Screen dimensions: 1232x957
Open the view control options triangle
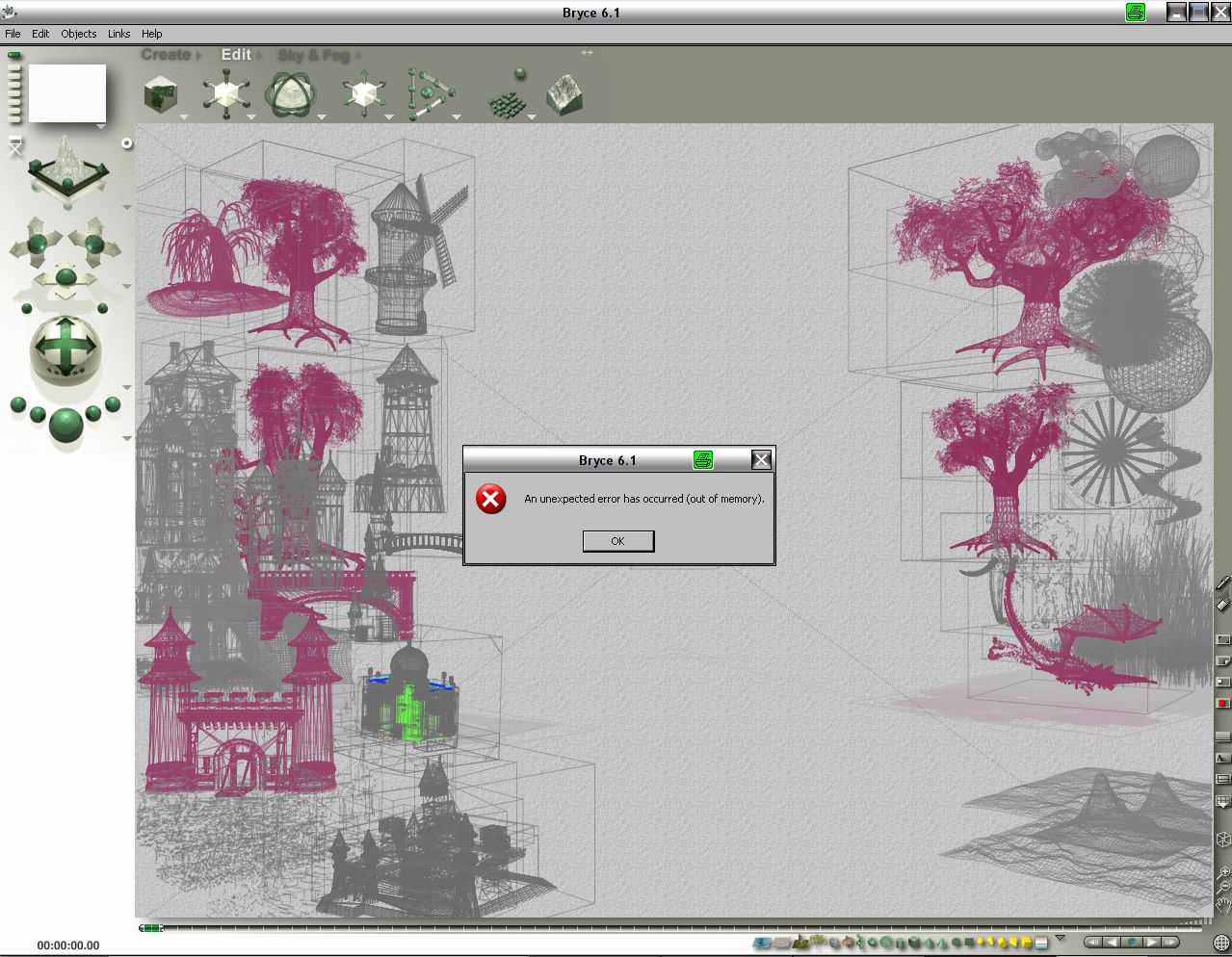click(127, 207)
